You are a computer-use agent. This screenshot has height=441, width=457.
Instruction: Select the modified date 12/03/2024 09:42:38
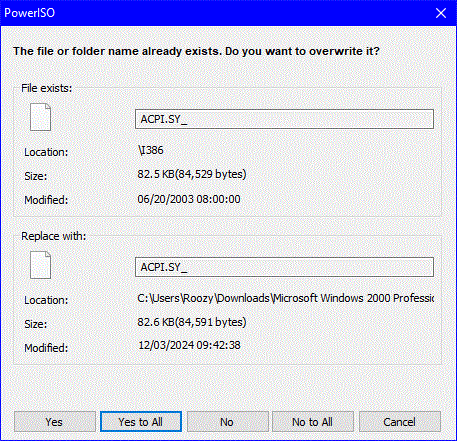tap(189, 345)
